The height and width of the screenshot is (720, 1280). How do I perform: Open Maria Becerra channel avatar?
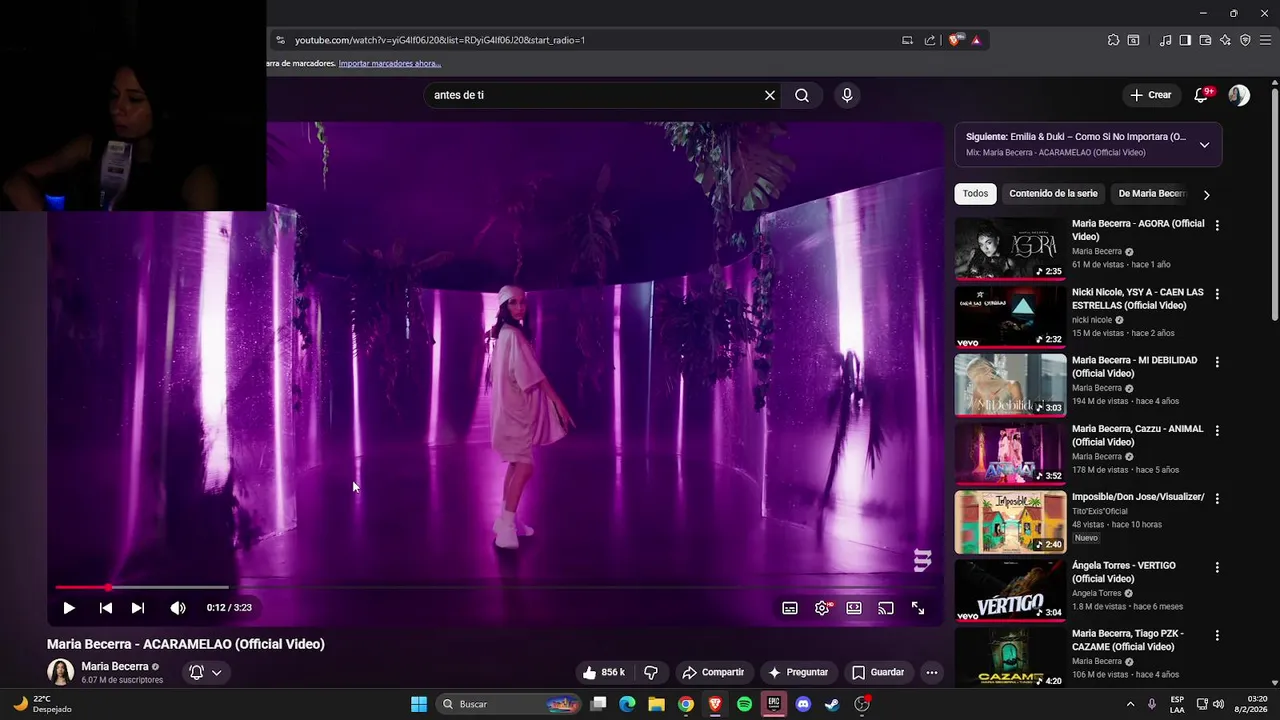pyautogui.click(x=61, y=672)
